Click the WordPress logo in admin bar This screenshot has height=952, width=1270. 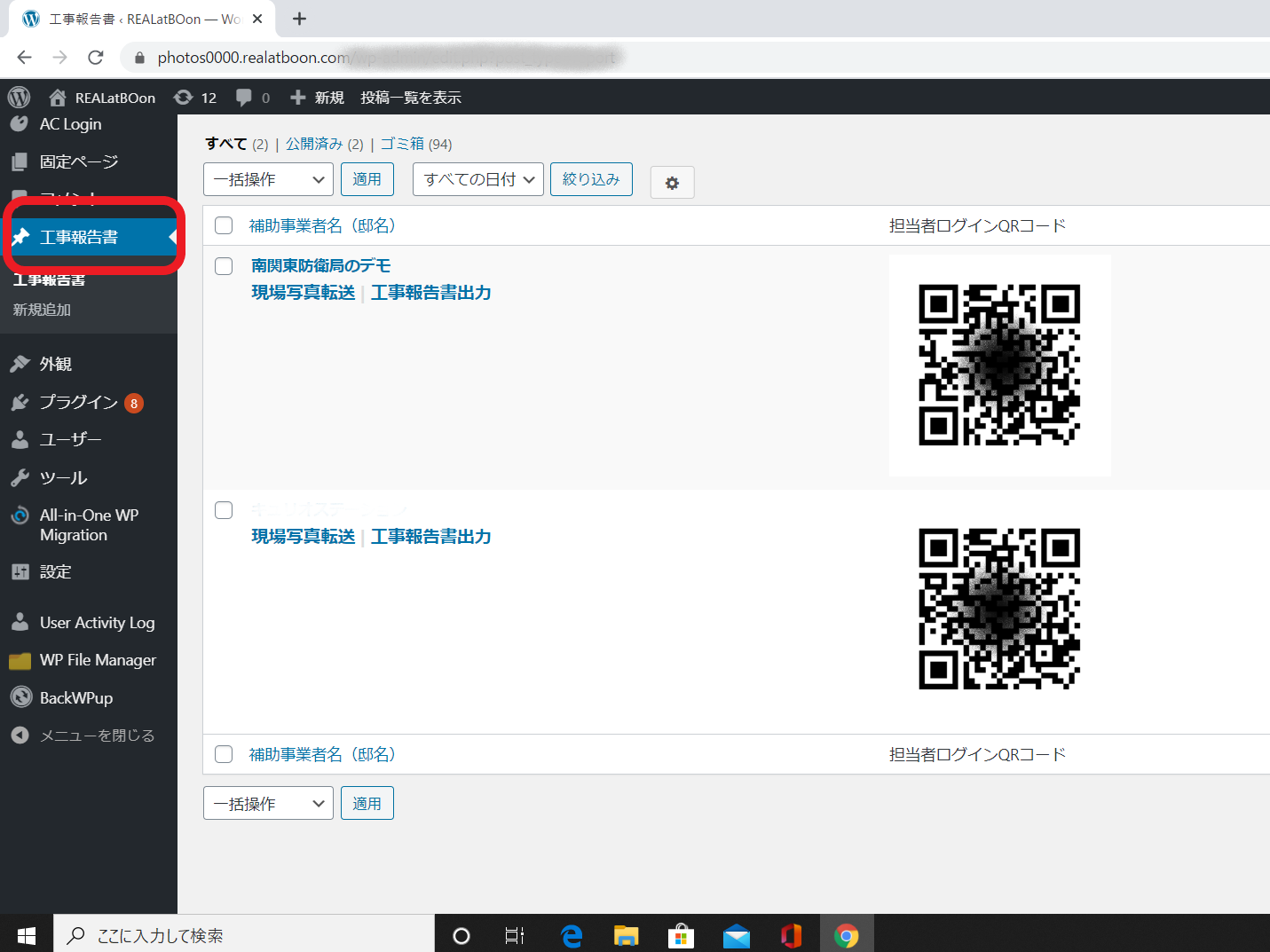[x=19, y=98]
